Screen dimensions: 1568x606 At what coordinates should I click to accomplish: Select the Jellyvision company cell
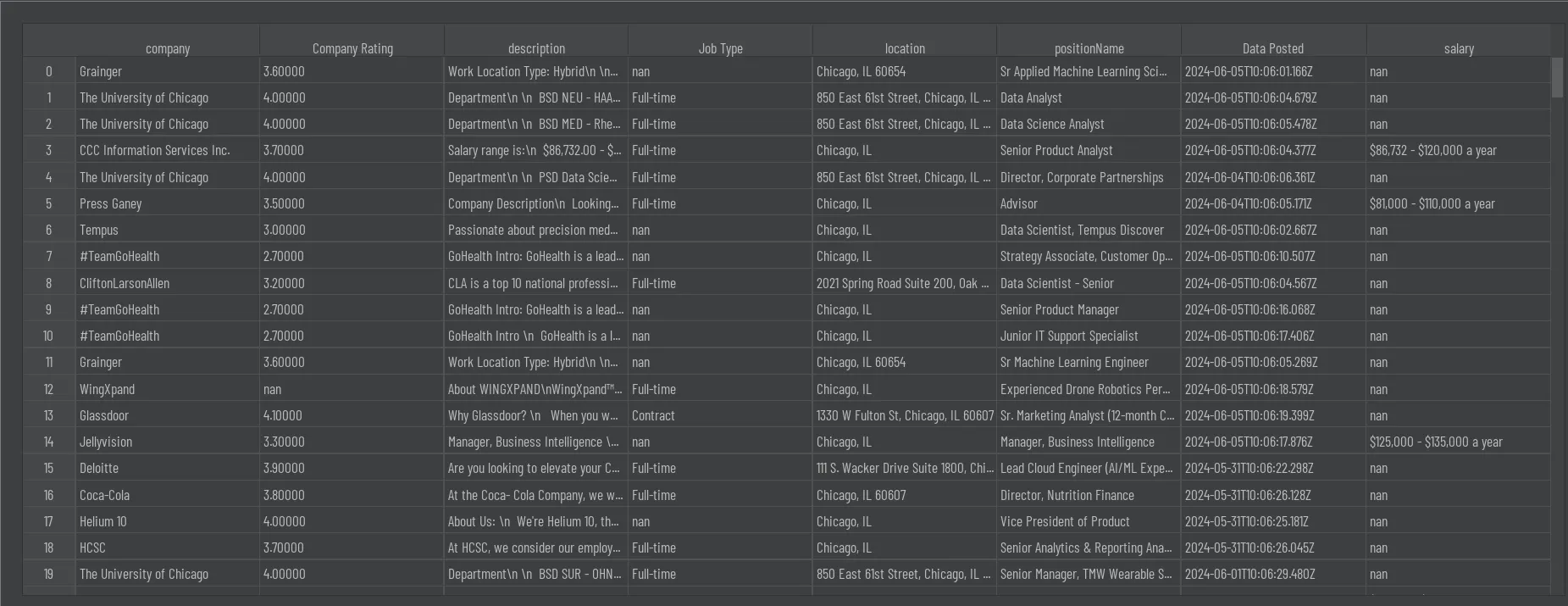[168, 442]
